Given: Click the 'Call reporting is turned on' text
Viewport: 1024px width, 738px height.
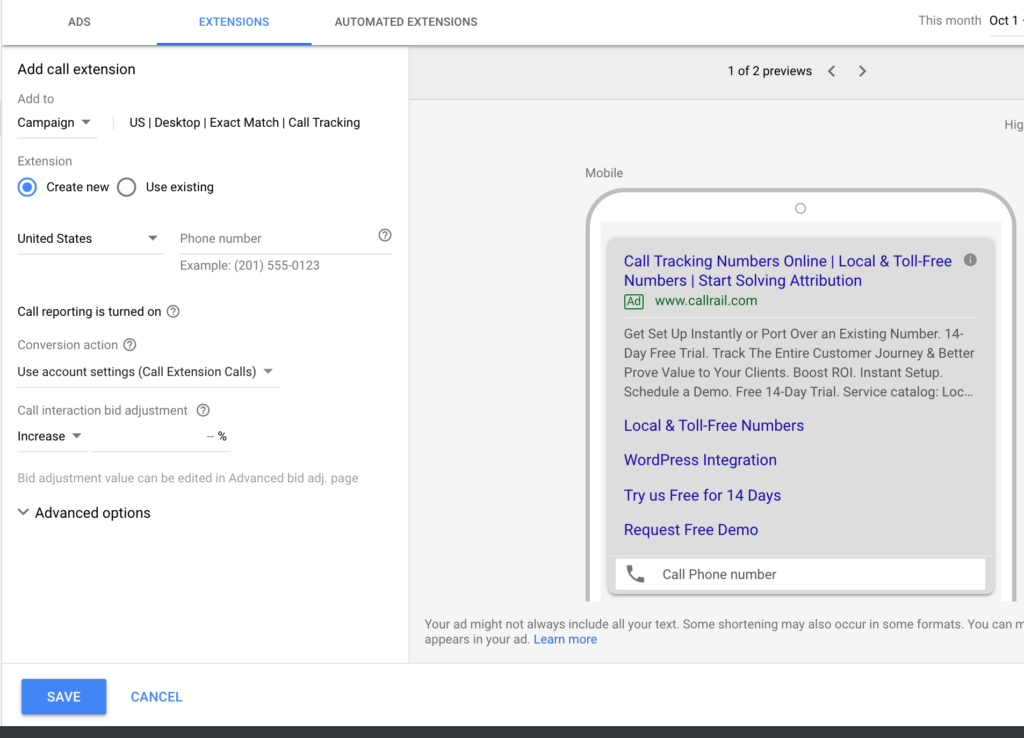Looking at the screenshot, I should coord(89,312).
